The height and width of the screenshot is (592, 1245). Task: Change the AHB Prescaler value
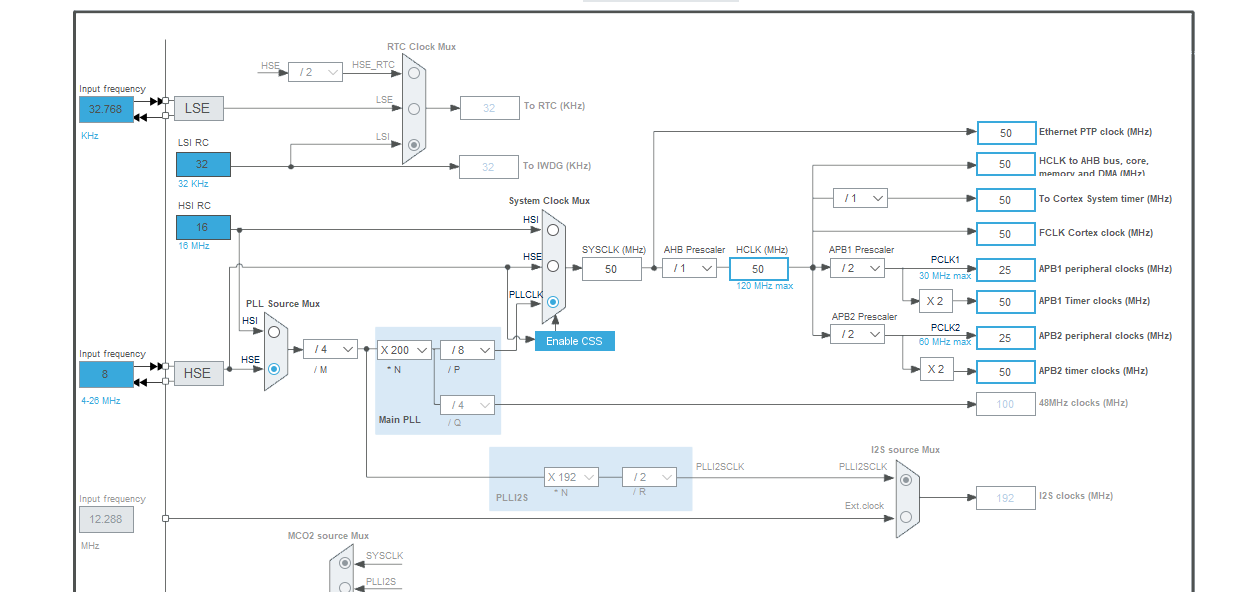[687, 268]
